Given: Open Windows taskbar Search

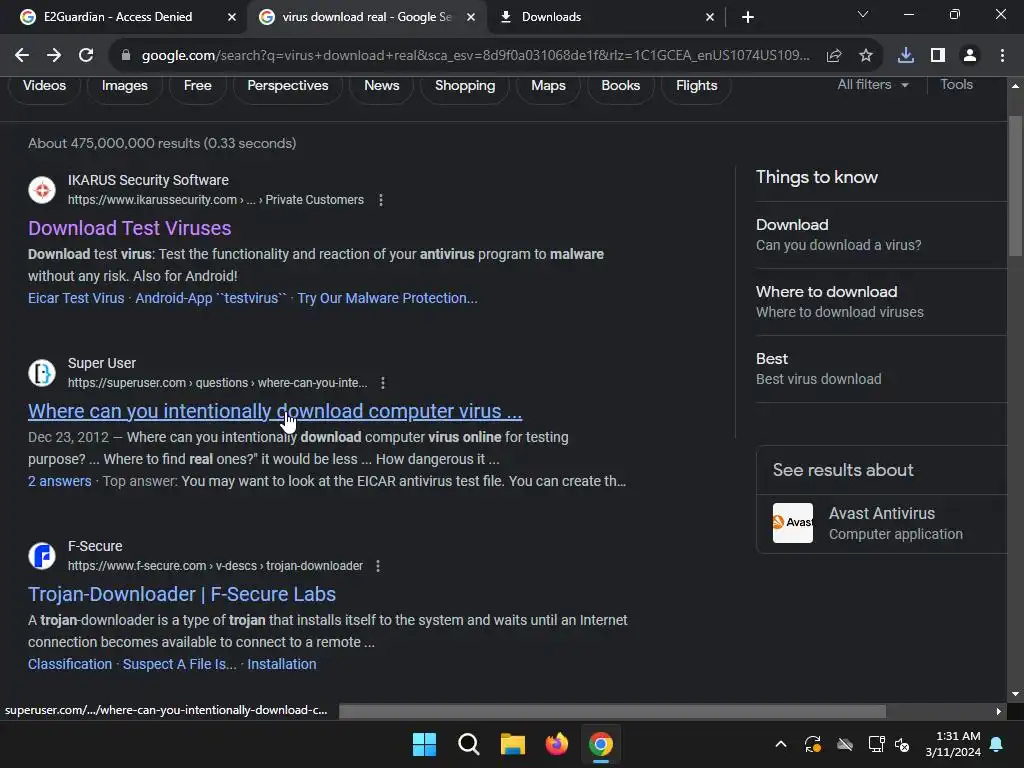Looking at the screenshot, I should [x=468, y=744].
